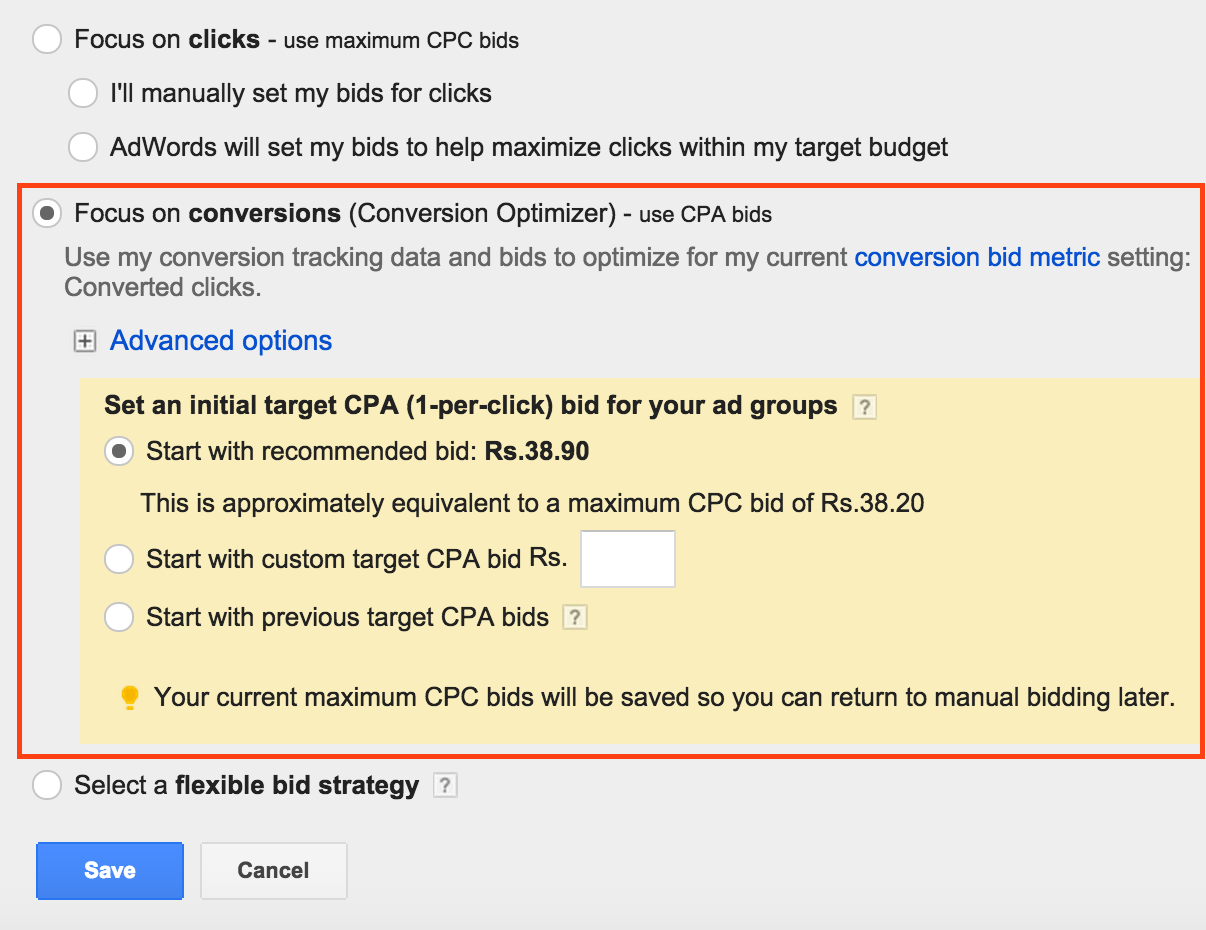Select Start with recommended bid Rs.38.90
The image size is (1206, 930).
[119, 451]
